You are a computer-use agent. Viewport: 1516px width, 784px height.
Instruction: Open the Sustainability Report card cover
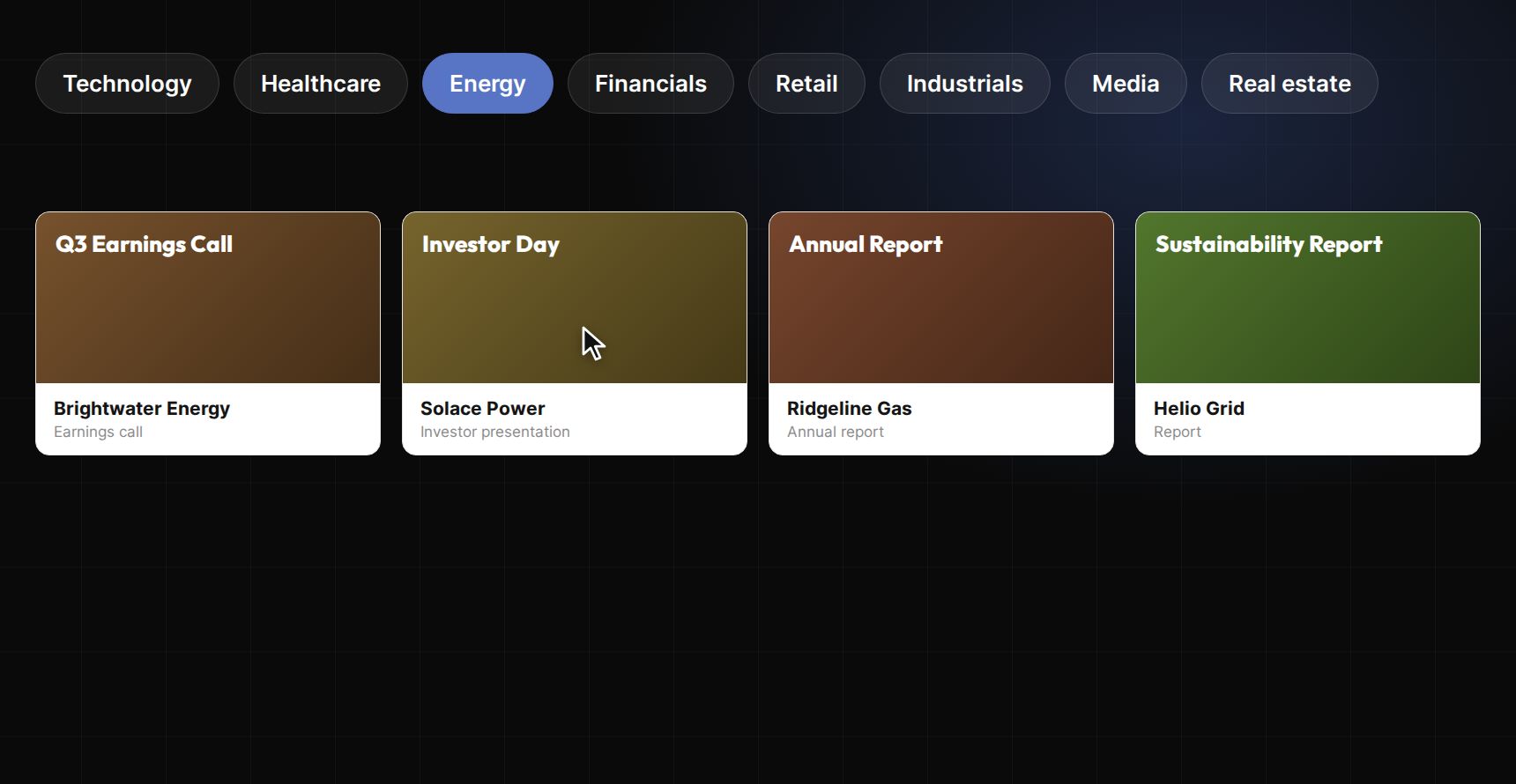pyautogui.click(x=1308, y=298)
